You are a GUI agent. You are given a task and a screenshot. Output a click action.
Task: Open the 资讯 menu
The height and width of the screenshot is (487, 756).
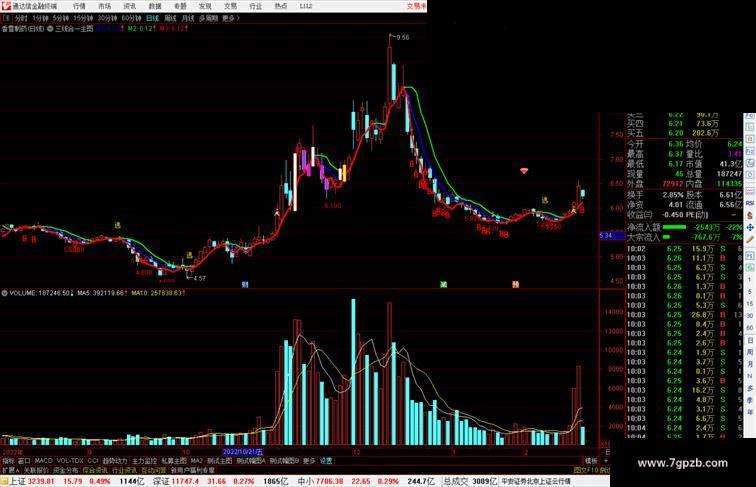pyautogui.click(x=129, y=6)
